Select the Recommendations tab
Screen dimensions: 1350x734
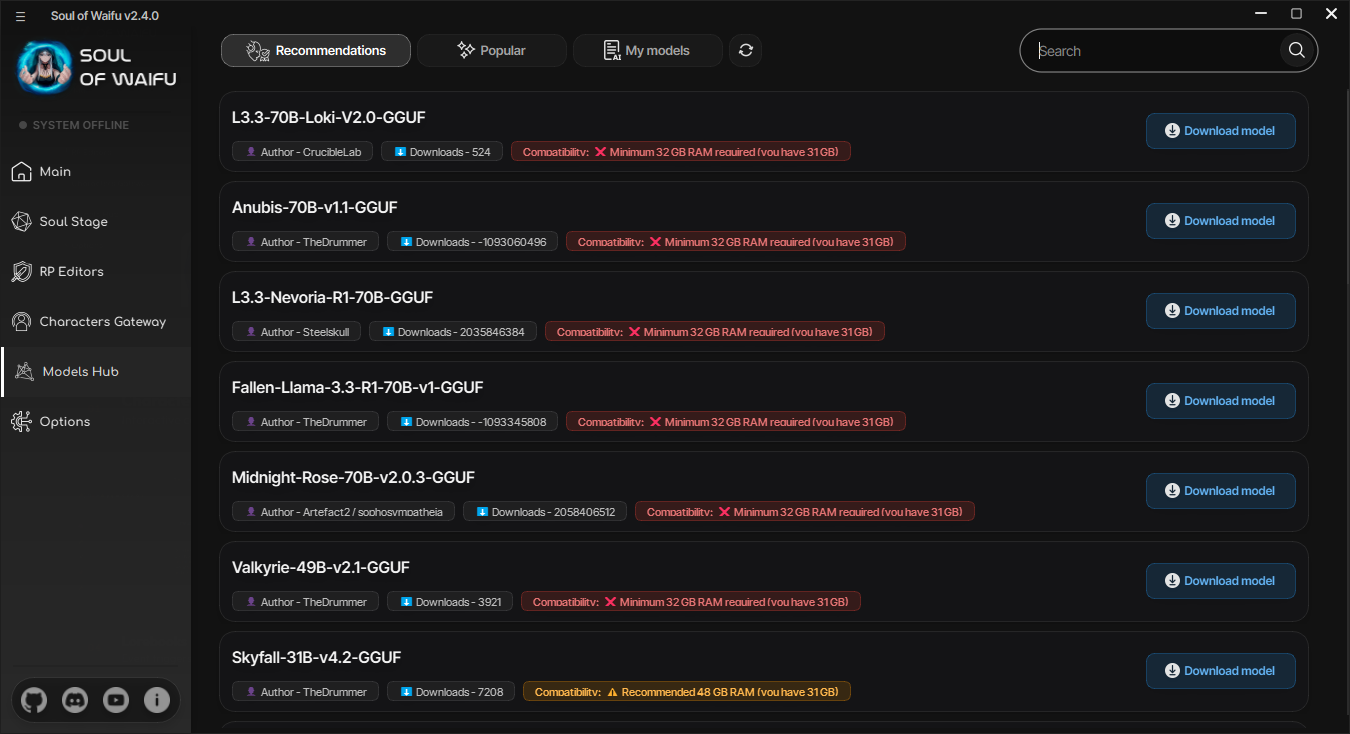[x=316, y=51]
